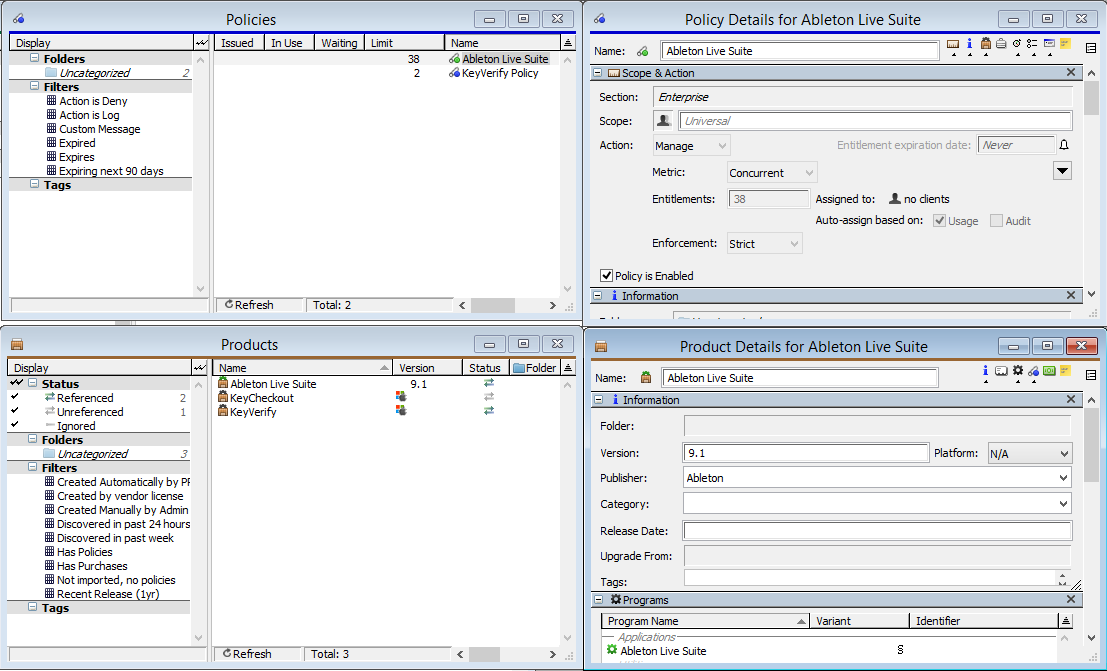This screenshot has width=1107, height=671.
Task: Click the Scope person icon next to Universal
Action: pyautogui.click(x=664, y=121)
